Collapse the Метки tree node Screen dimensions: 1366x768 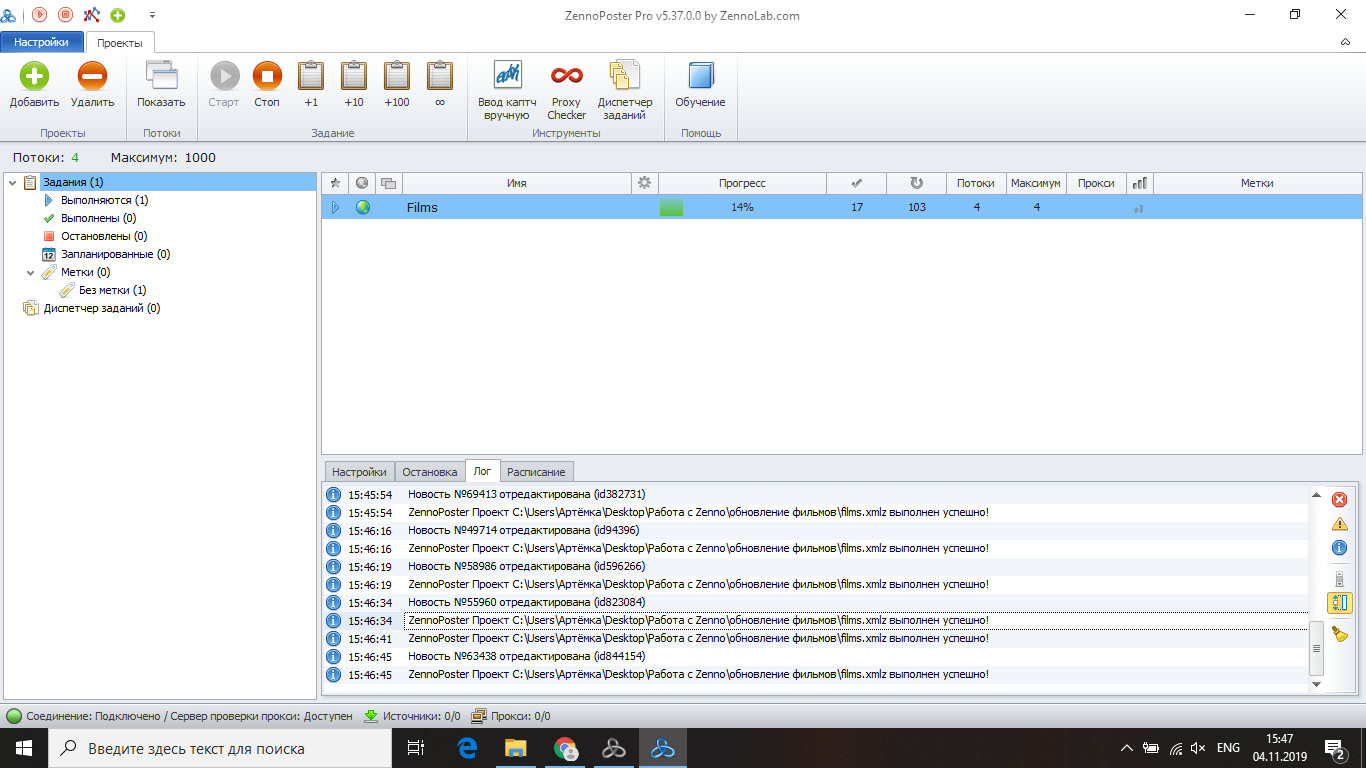pos(31,272)
